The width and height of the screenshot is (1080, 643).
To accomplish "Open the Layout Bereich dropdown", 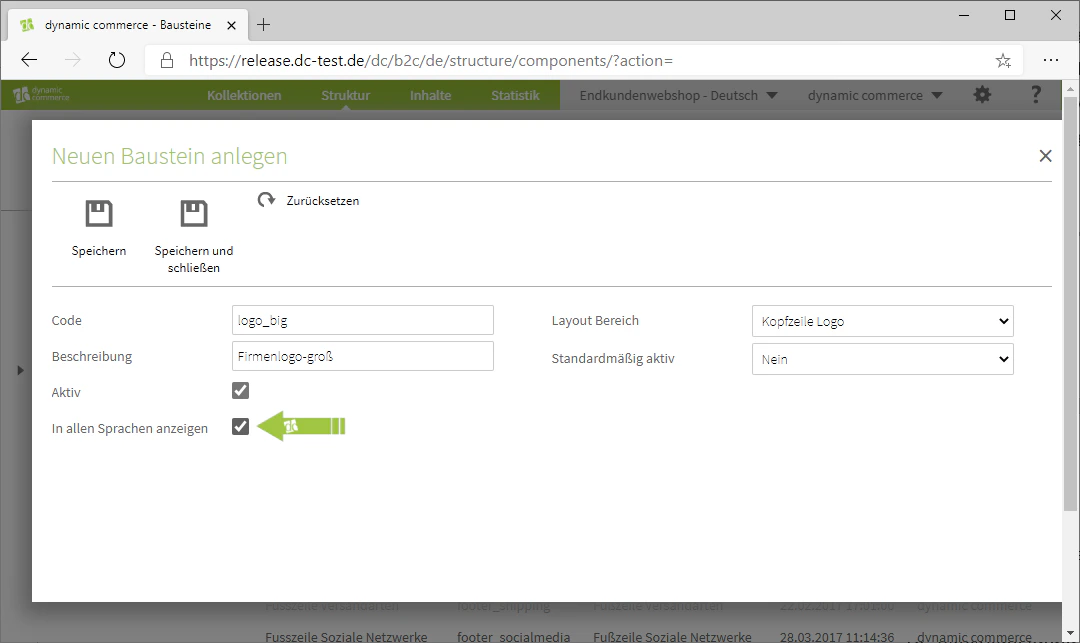I will tap(882, 321).
